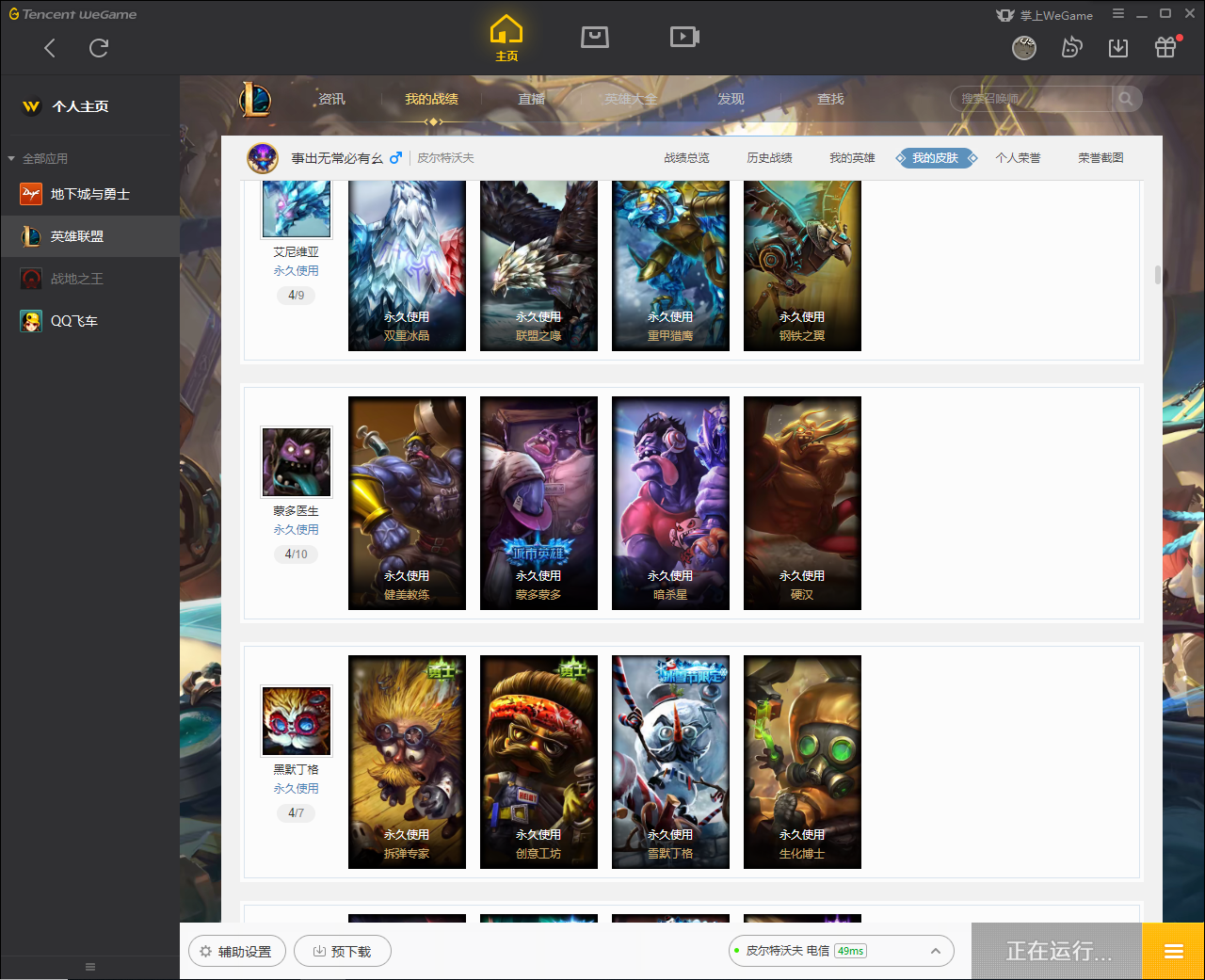
Task: Switch to 战绩总览 sub-tab
Action: [x=686, y=158]
